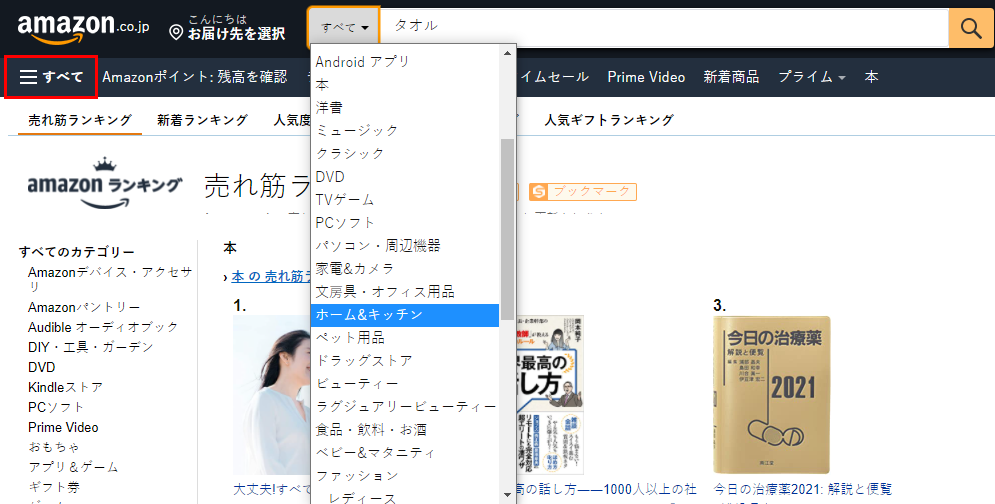The height and width of the screenshot is (504, 995).
Task: Pick ファッション from the dropdown
Action: coord(405,475)
